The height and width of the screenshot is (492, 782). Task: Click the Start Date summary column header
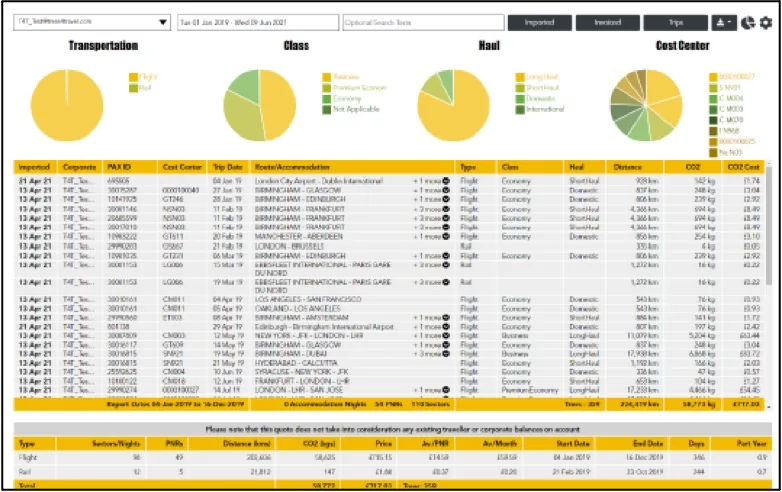(560, 443)
